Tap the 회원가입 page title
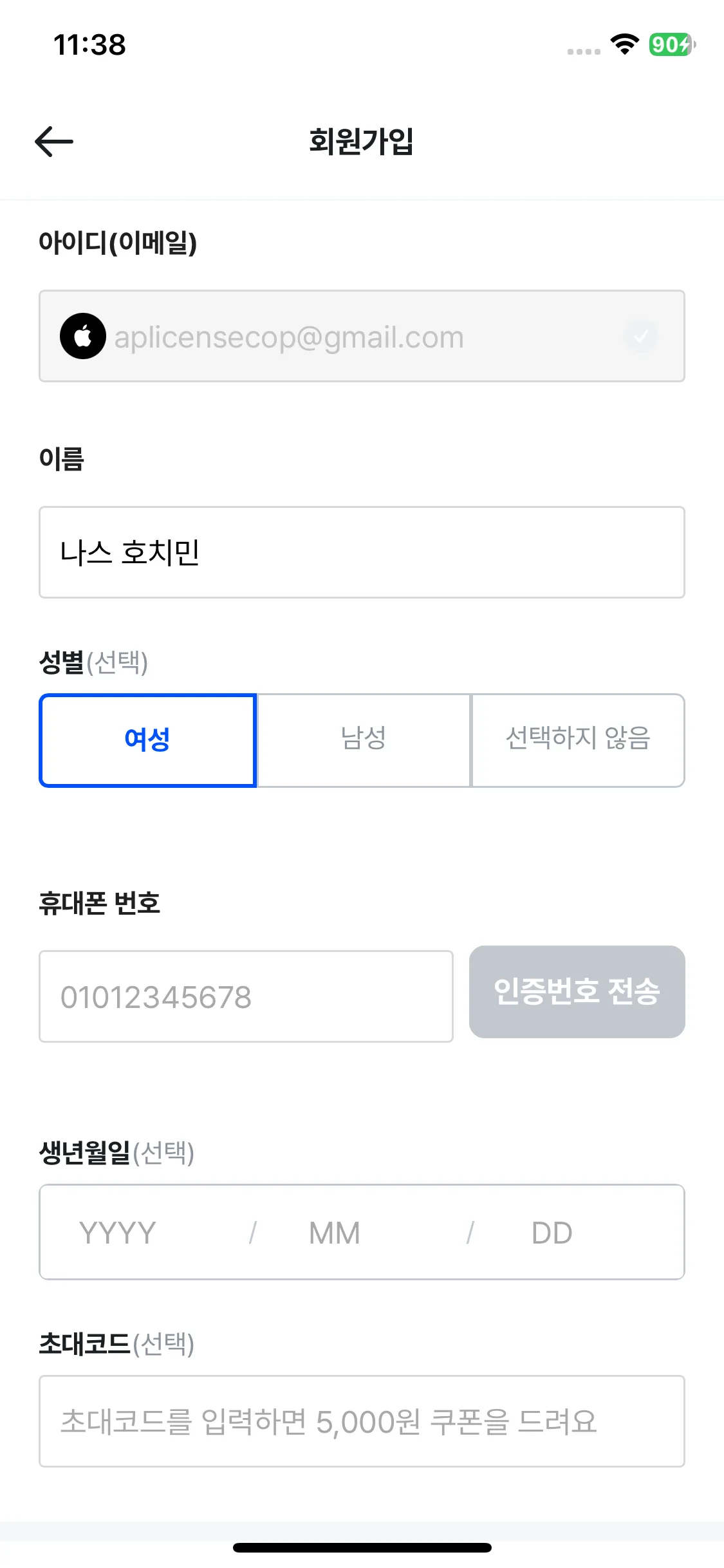This screenshot has width=724, height=1568. (362, 142)
